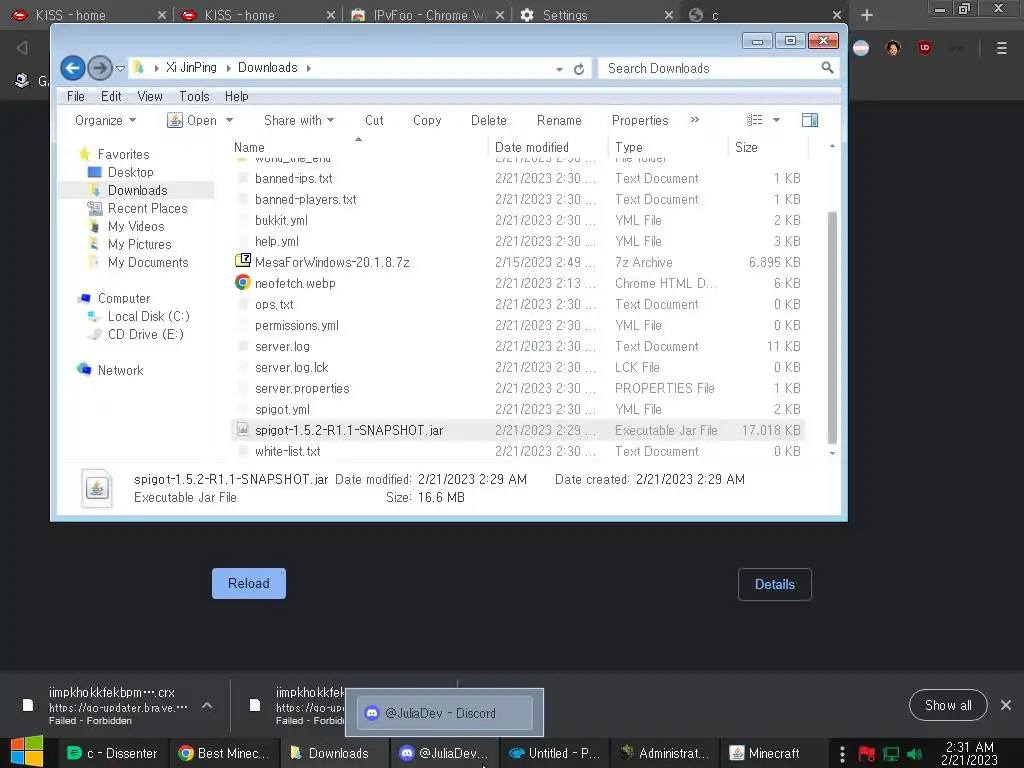Select the bukkit.yml file
The image size is (1024, 768).
(x=281, y=220)
